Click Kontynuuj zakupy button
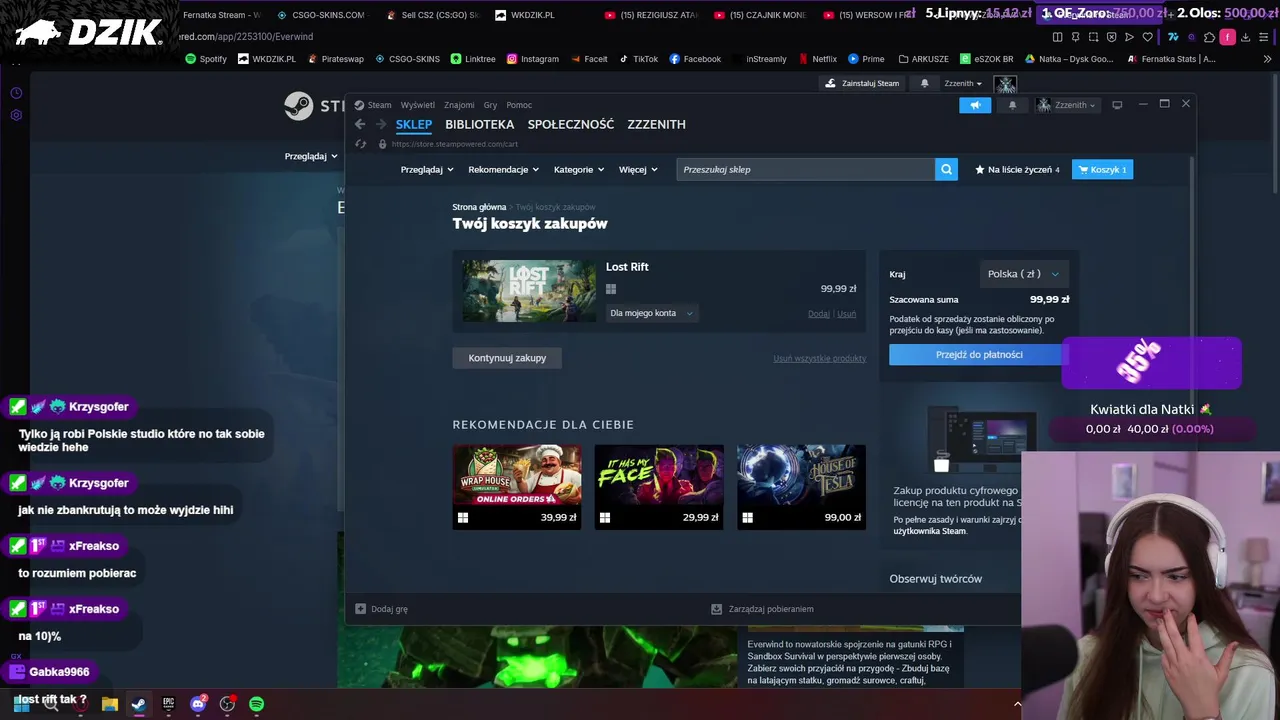The height and width of the screenshot is (720, 1280). click(507, 358)
